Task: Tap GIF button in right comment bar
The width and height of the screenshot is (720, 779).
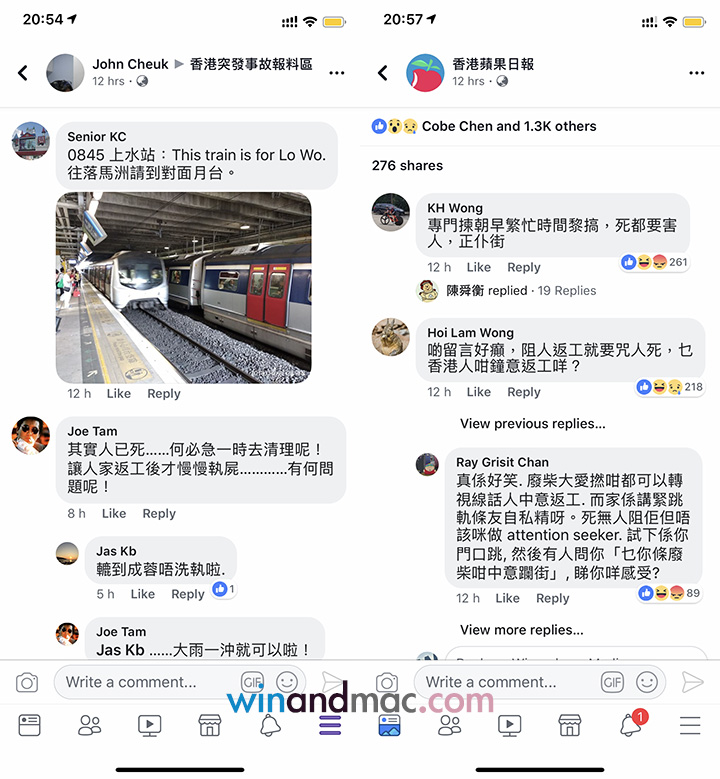Action: click(612, 682)
